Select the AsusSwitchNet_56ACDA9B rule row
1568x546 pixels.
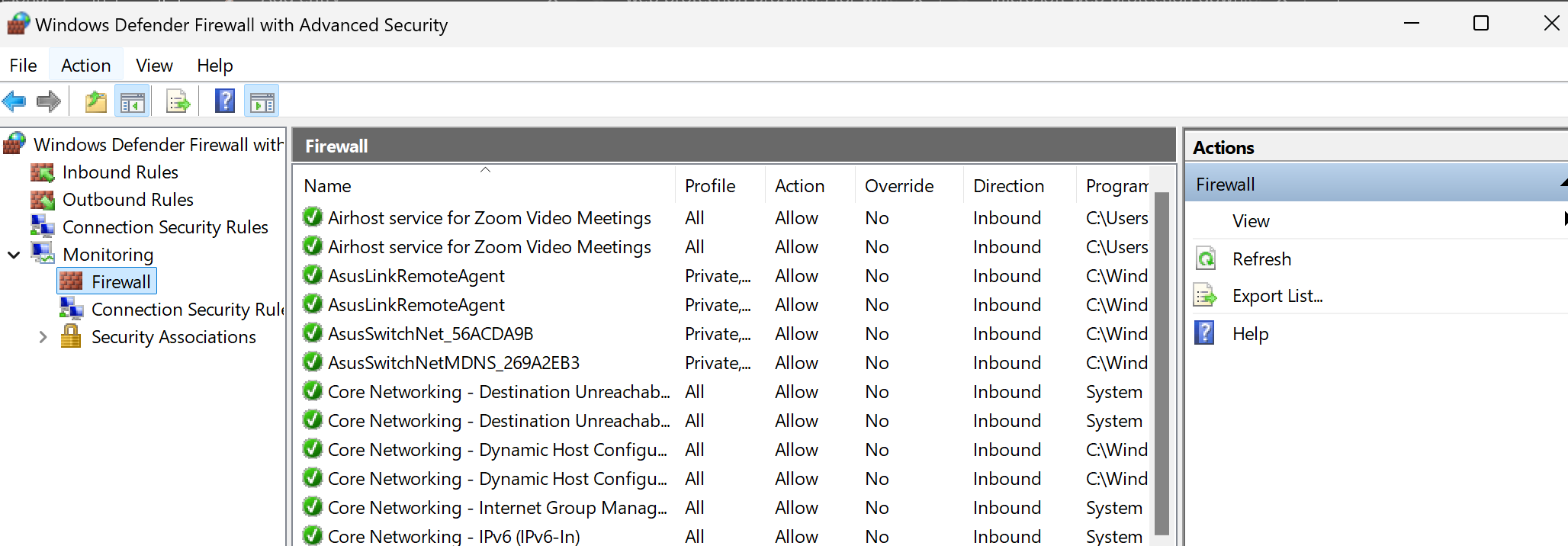430,334
